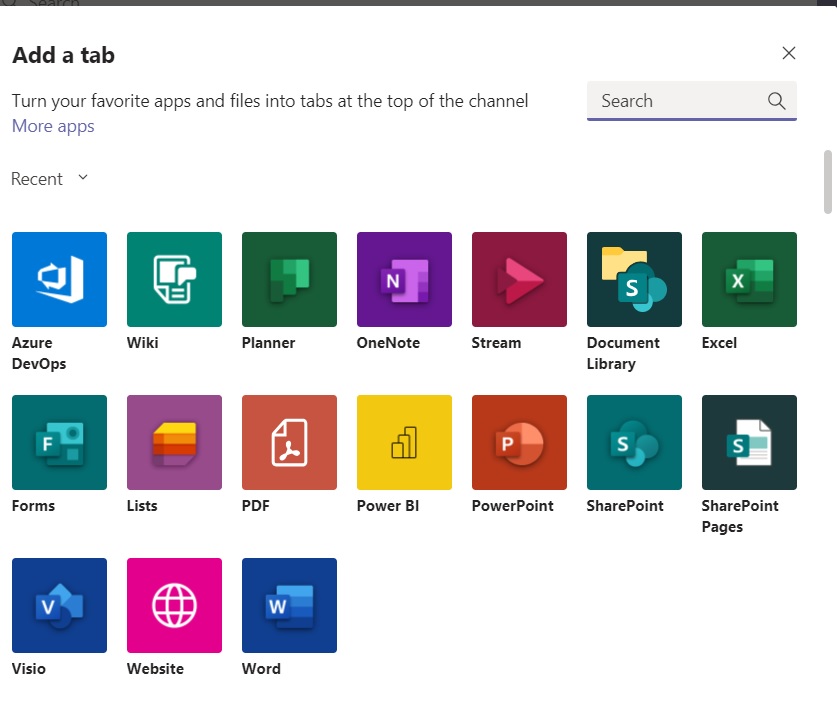
Task: Pick the Document Library app
Action: coord(634,279)
